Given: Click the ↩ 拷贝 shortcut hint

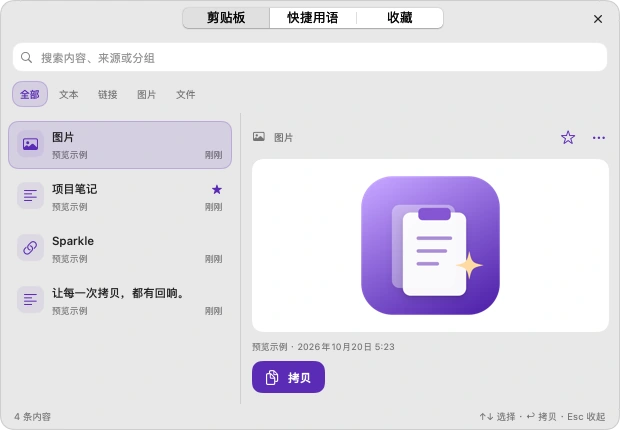Looking at the screenshot, I should 541,417.
